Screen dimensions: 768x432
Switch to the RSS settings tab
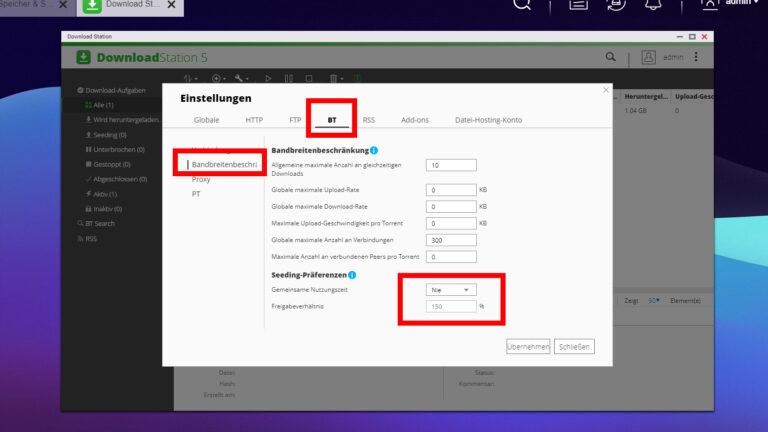[x=369, y=120]
